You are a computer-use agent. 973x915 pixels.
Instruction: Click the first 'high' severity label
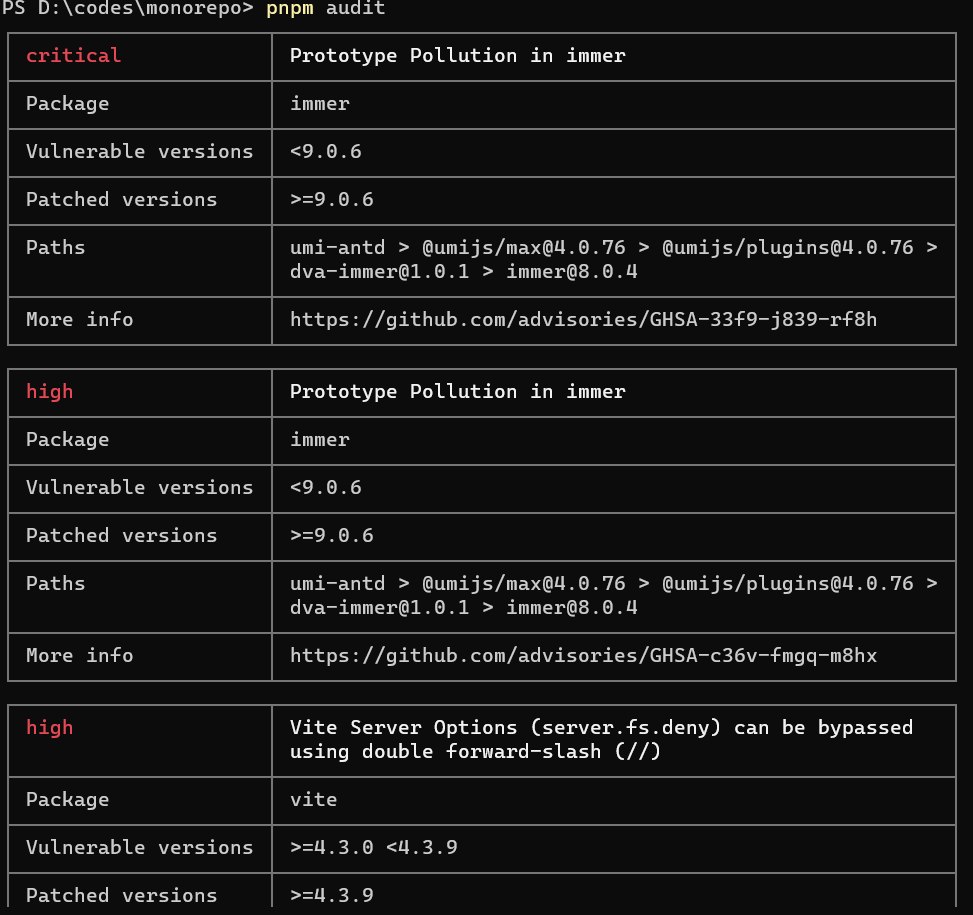(50, 392)
